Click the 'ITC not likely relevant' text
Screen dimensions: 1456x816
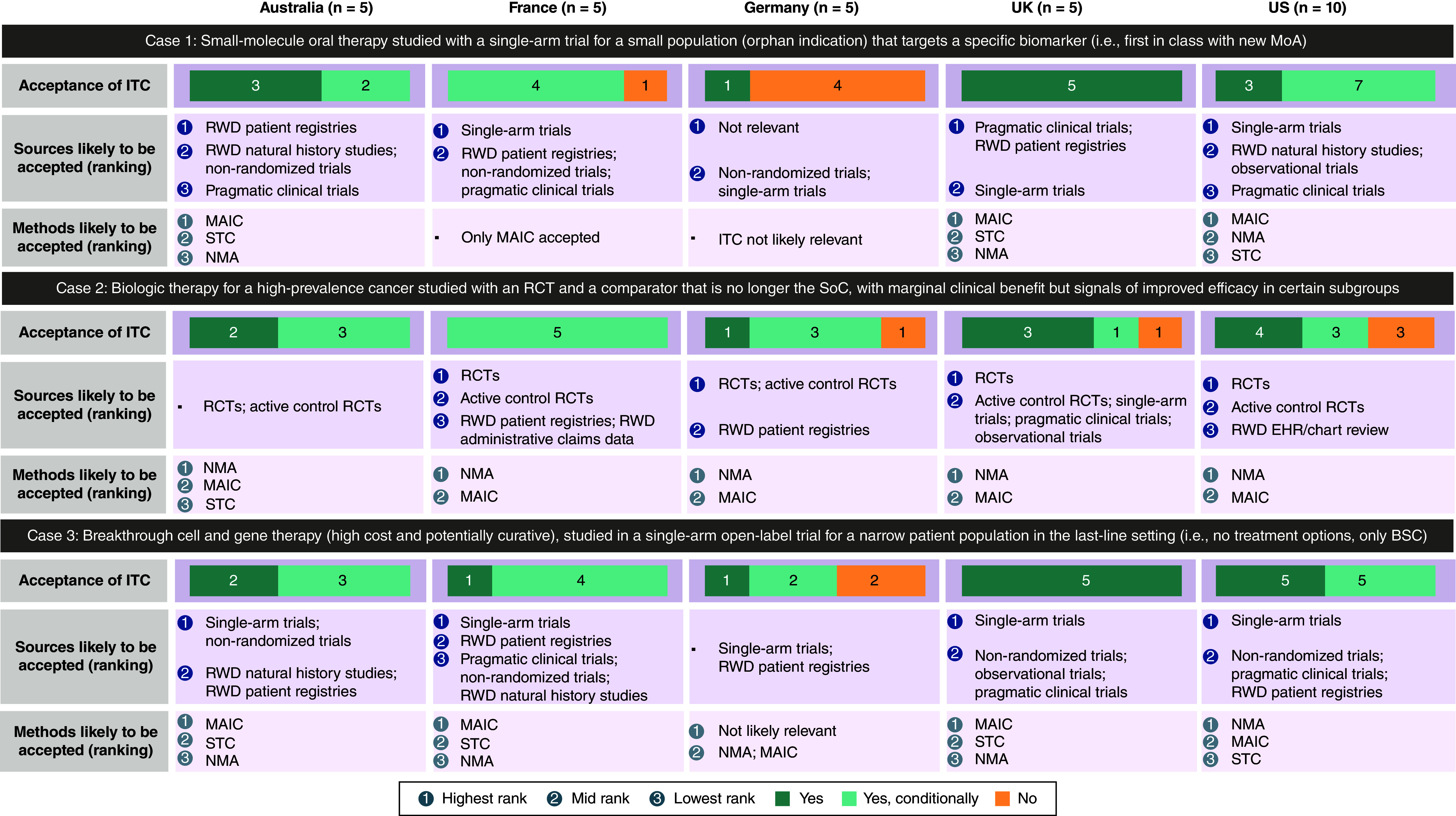(790, 240)
